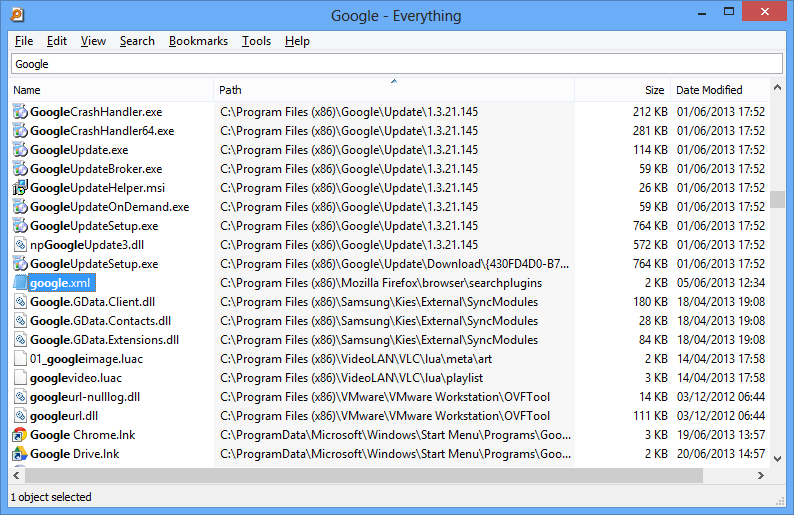The width and height of the screenshot is (794, 515).
Task: Click the GoogleUpdate.exe file icon
Action: coord(20,150)
